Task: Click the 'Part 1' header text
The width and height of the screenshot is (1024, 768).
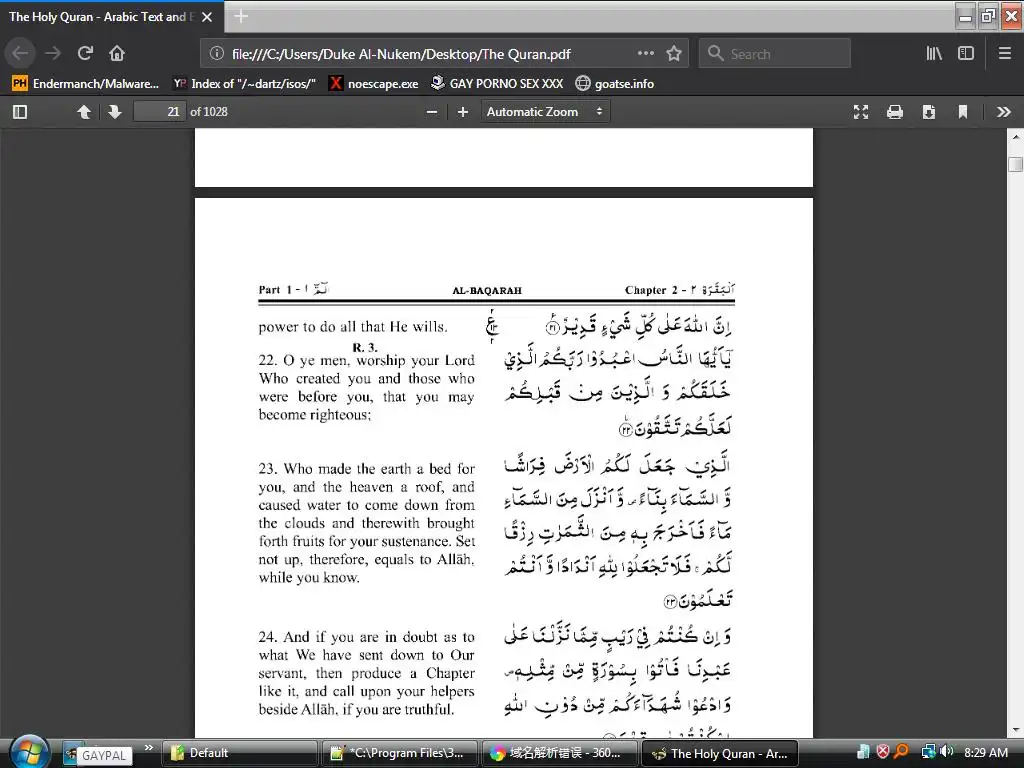Action: pyautogui.click(x=276, y=290)
